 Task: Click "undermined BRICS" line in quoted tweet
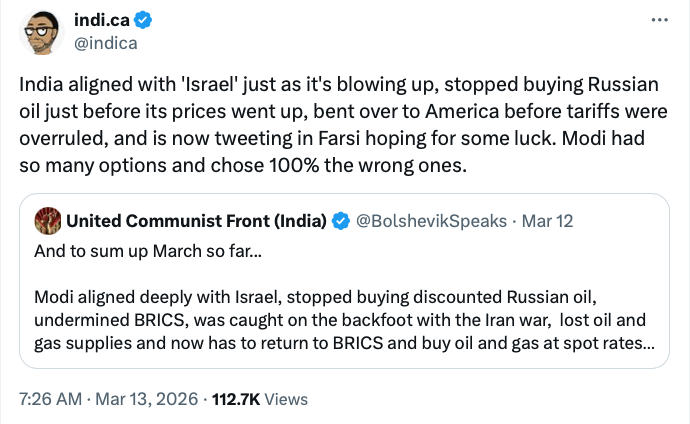pos(120,322)
